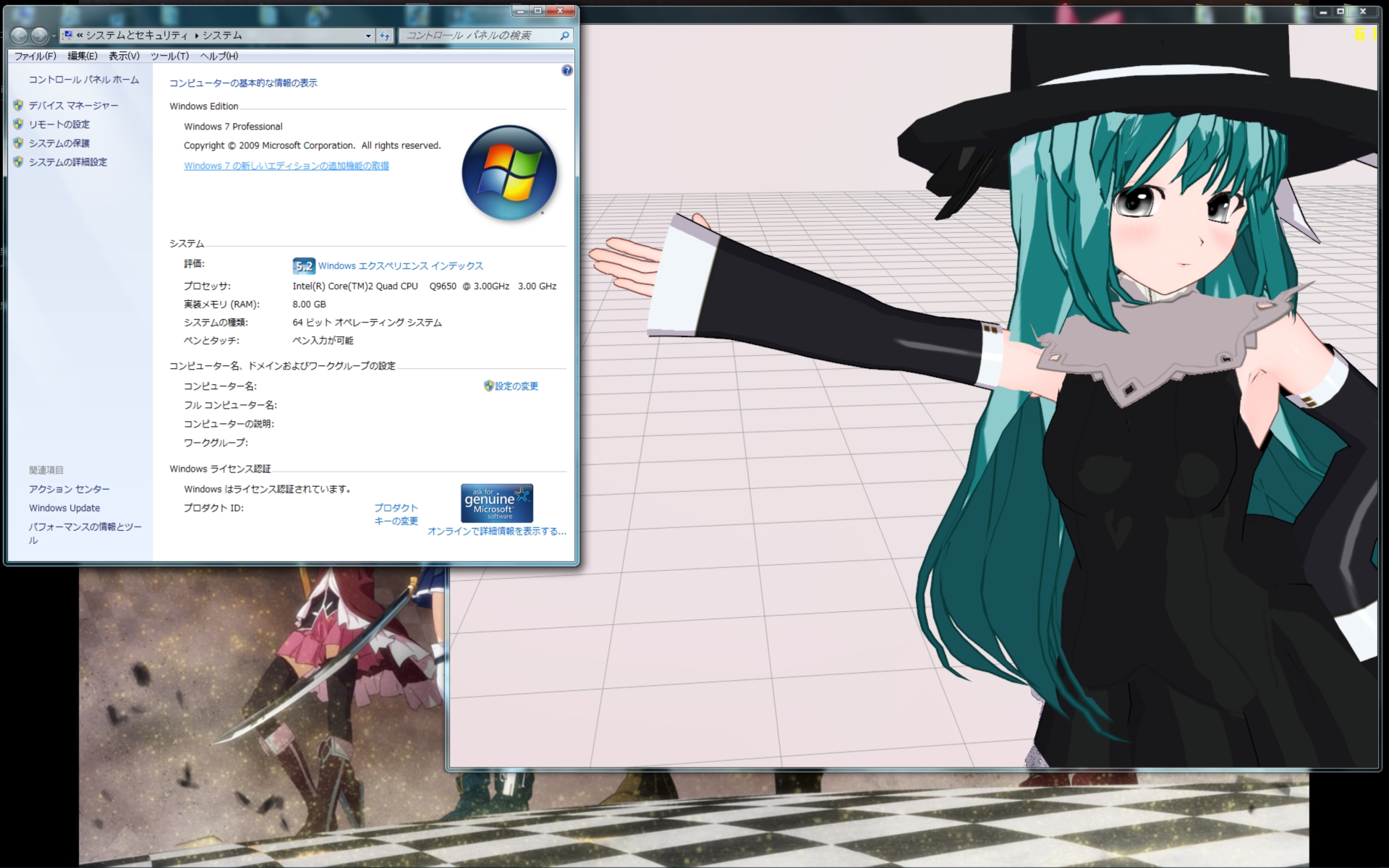The image size is (1389, 868).
Task: Click the コントロール パネルの検索 search field
Action: pyautogui.click(x=477, y=35)
